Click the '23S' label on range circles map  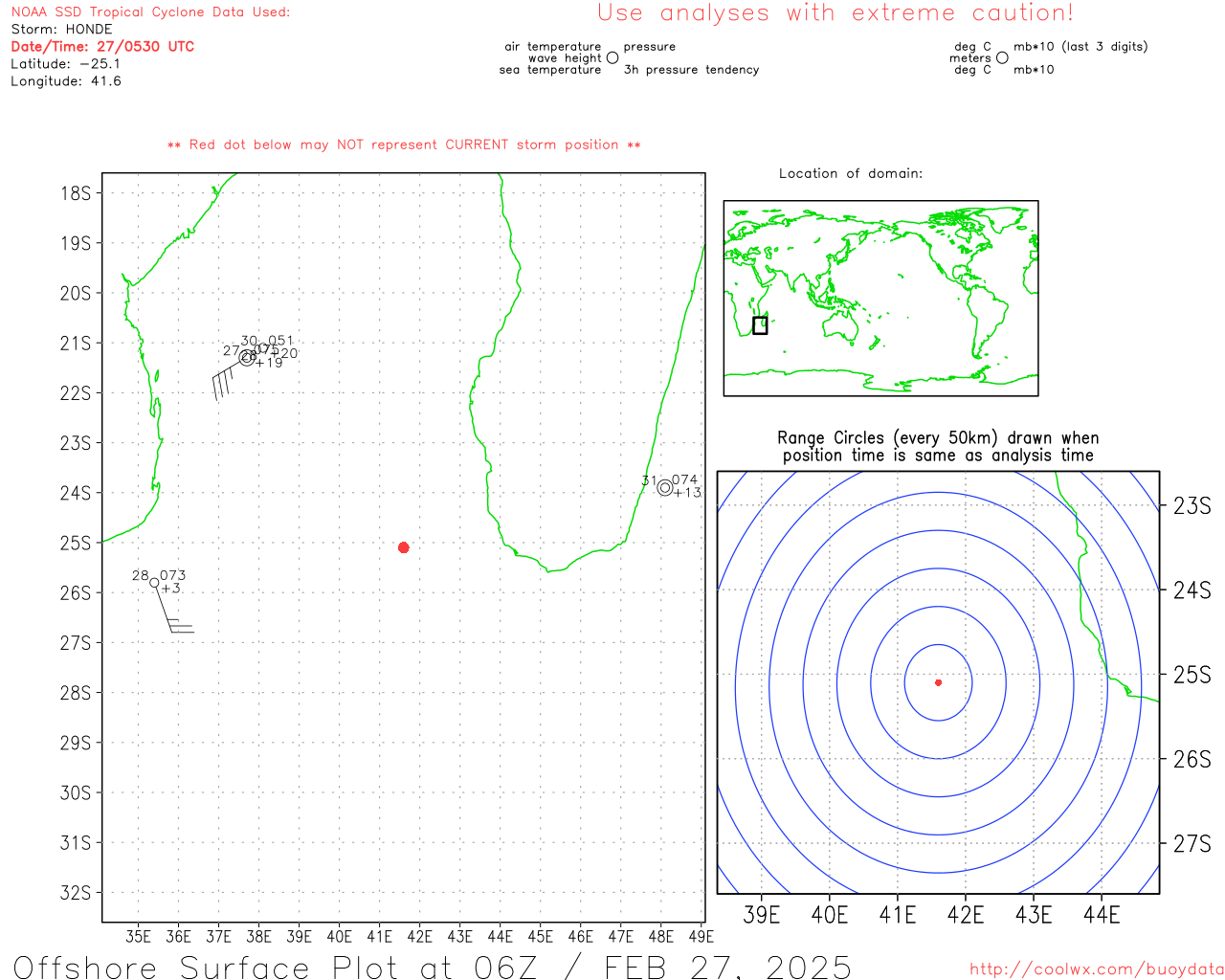[1192, 506]
